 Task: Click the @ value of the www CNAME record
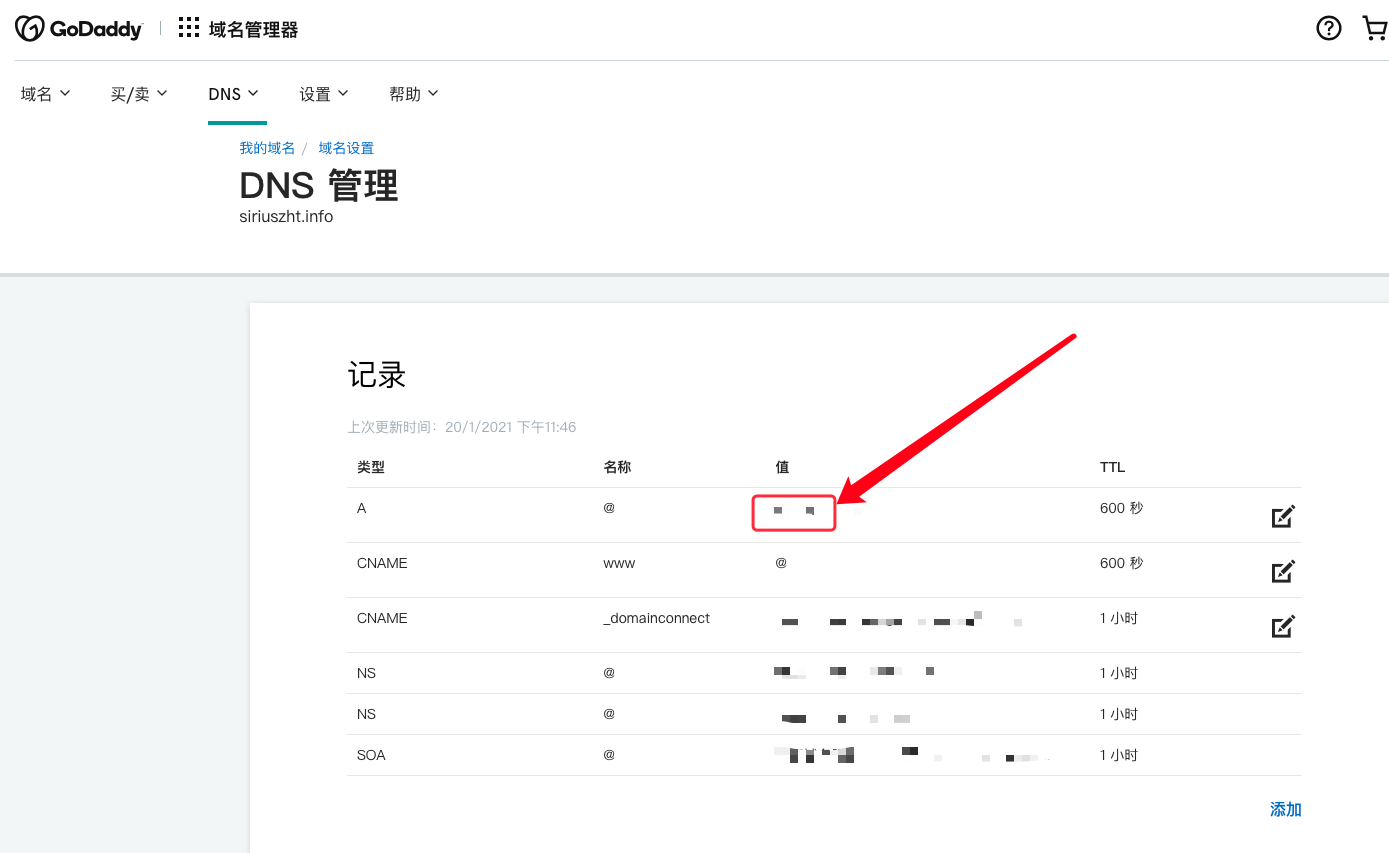click(x=781, y=563)
